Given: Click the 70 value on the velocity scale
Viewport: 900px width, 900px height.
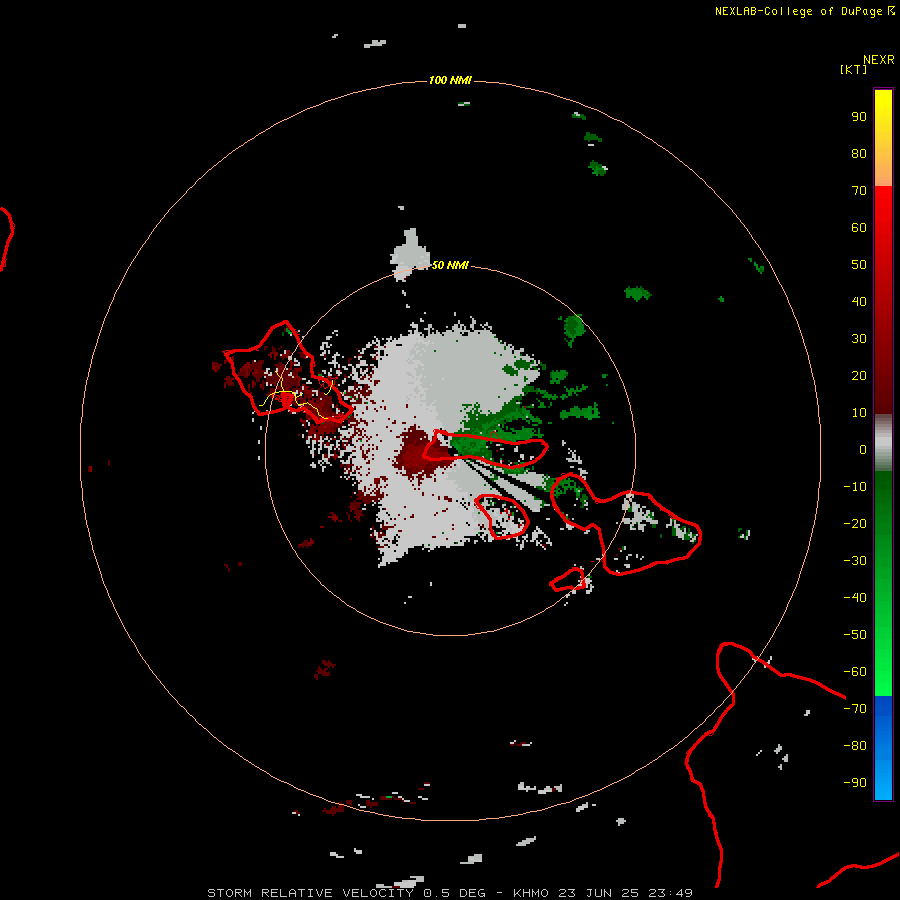Looking at the screenshot, I should [859, 191].
